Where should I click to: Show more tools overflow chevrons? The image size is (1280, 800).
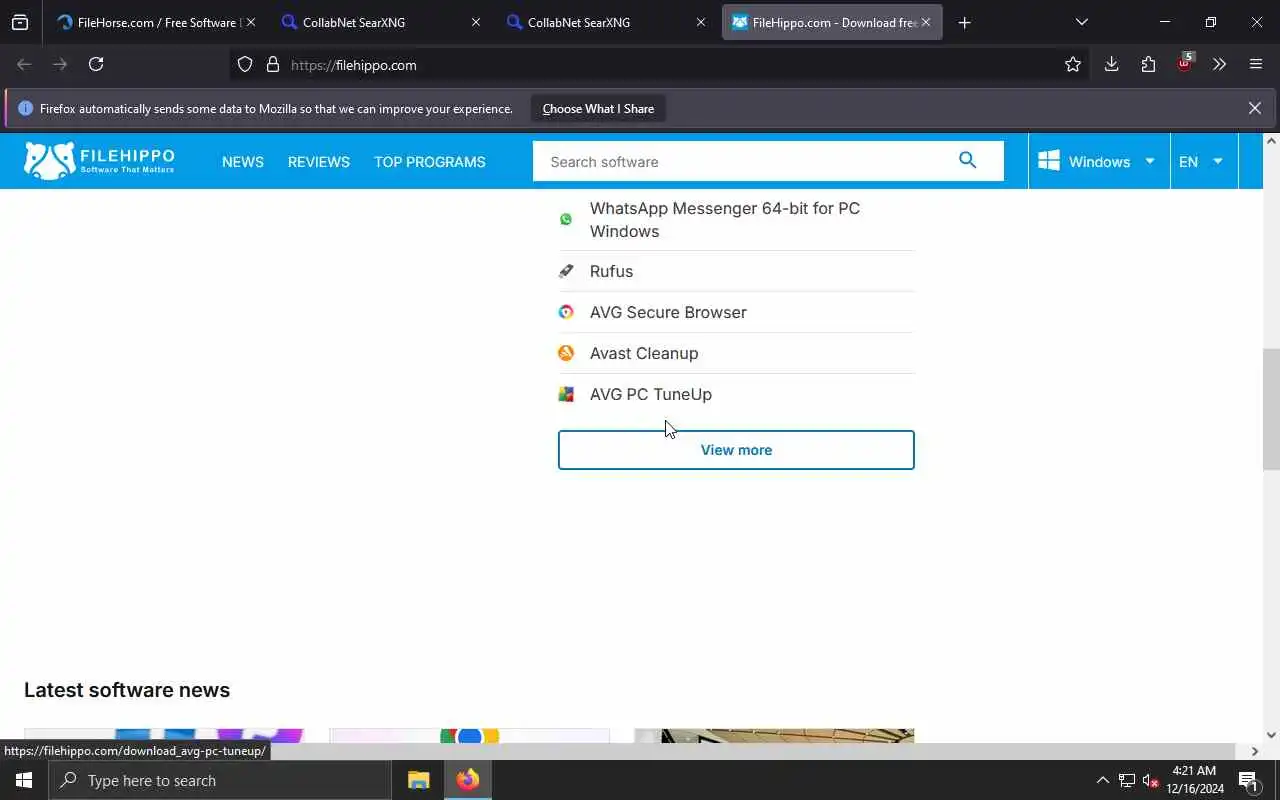coord(1219,65)
